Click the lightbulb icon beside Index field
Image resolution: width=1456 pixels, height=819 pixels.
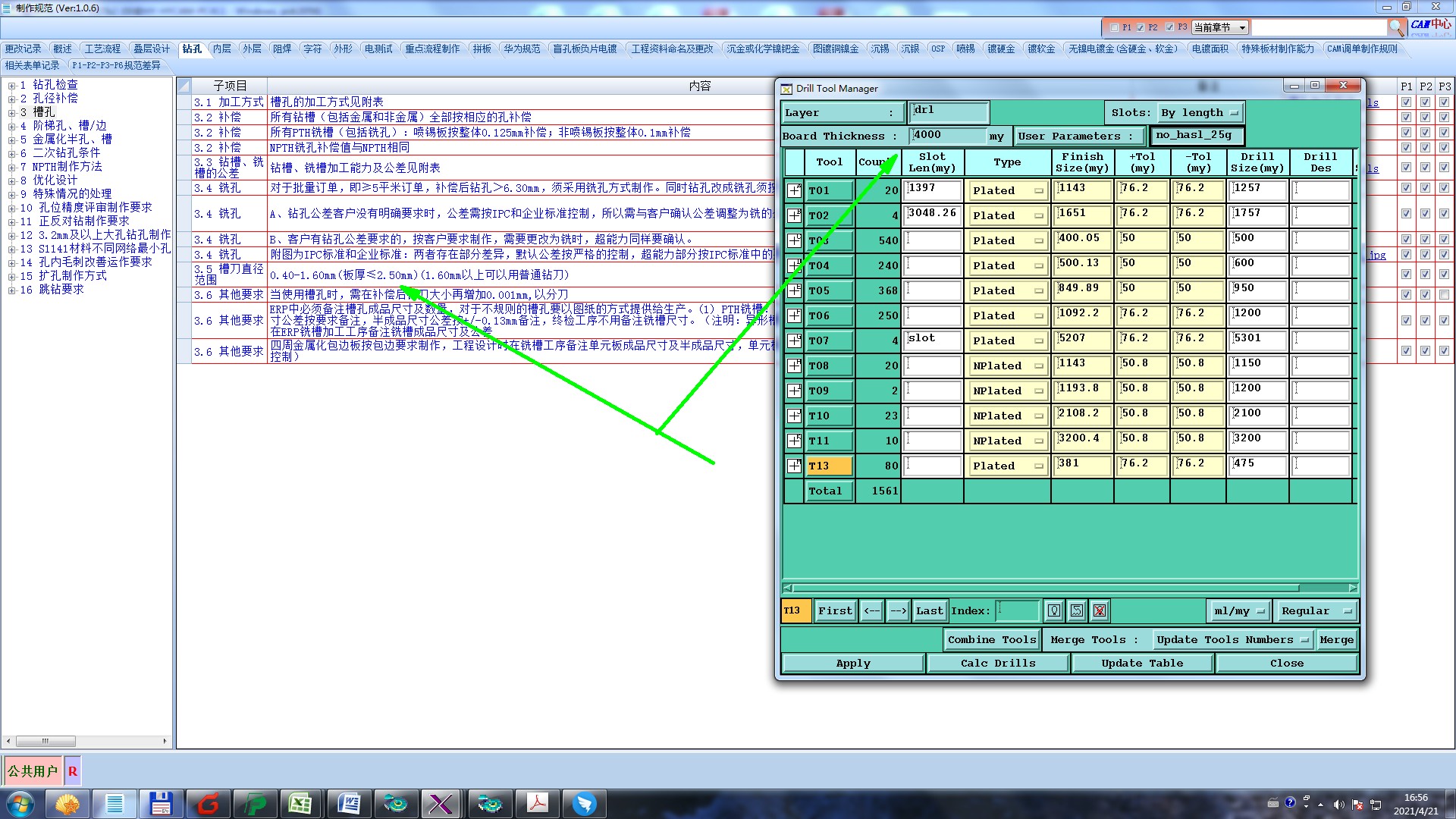[x=1054, y=611]
